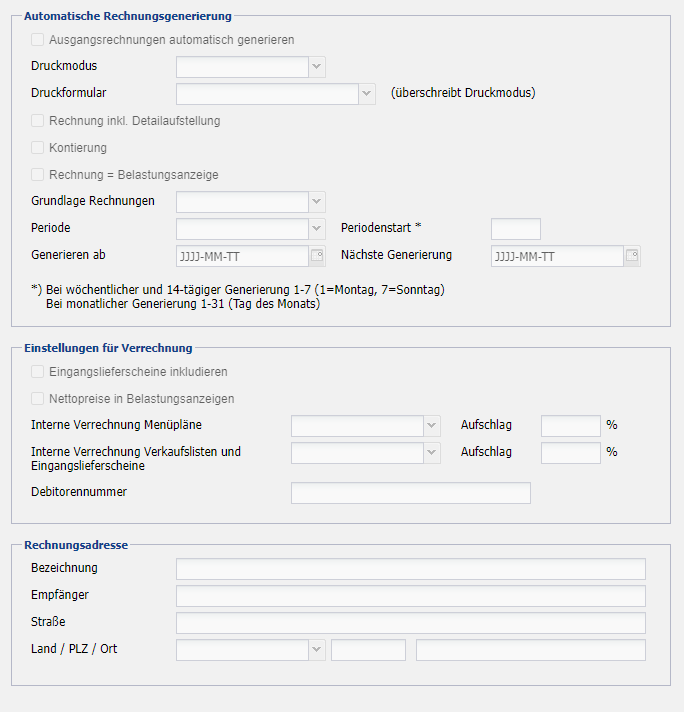This screenshot has width=684, height=712.
Task: Click the Periodenstart input field
Action: (x=515, y=229)
